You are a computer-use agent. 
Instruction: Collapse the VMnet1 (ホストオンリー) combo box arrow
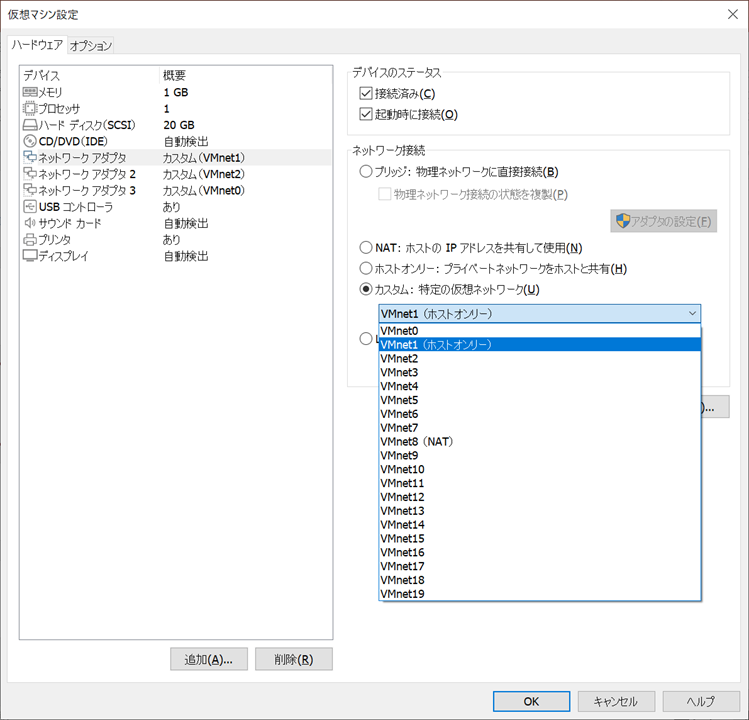pos(692,313)
